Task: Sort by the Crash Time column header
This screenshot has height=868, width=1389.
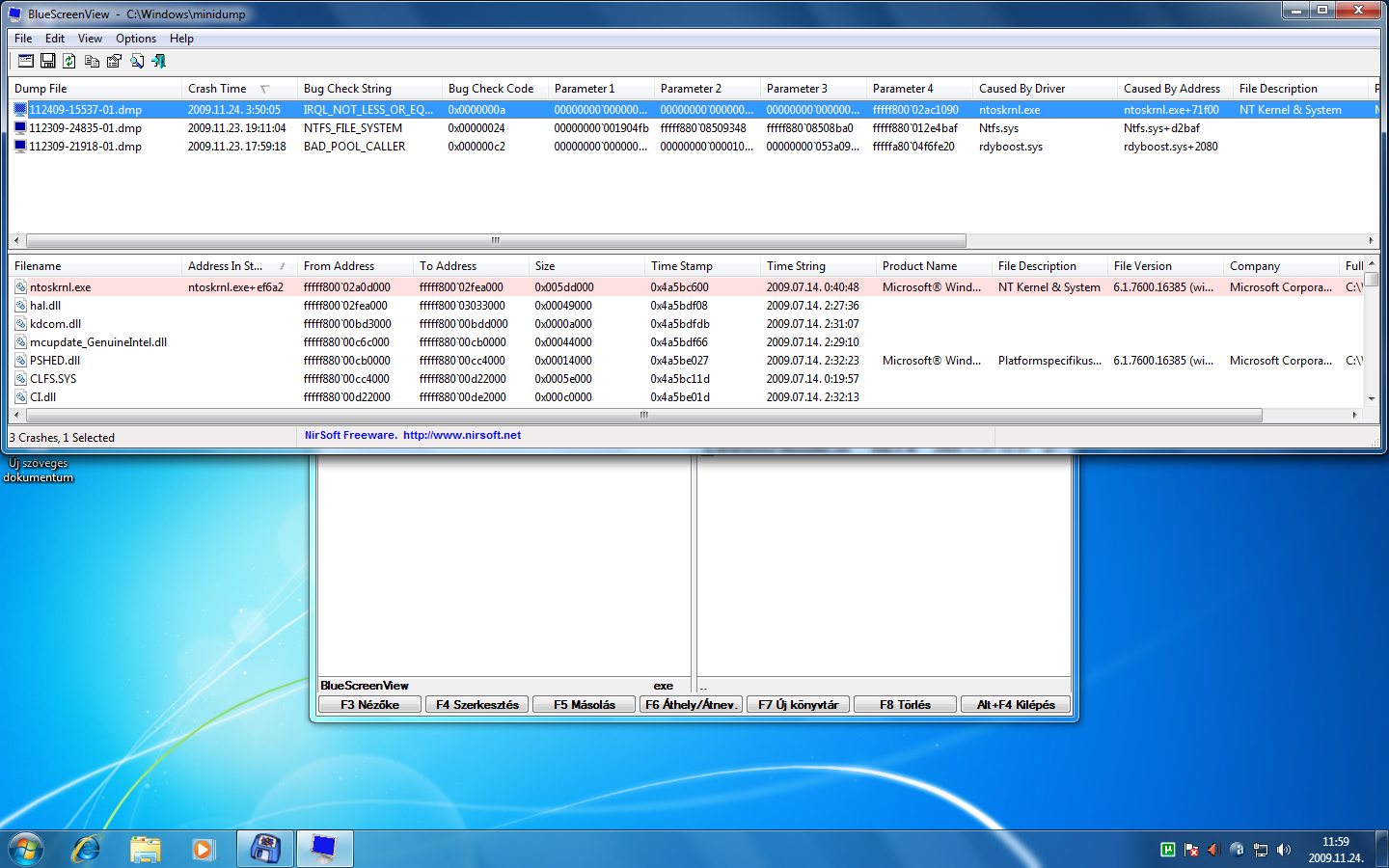Action: (x=238, y=89)
